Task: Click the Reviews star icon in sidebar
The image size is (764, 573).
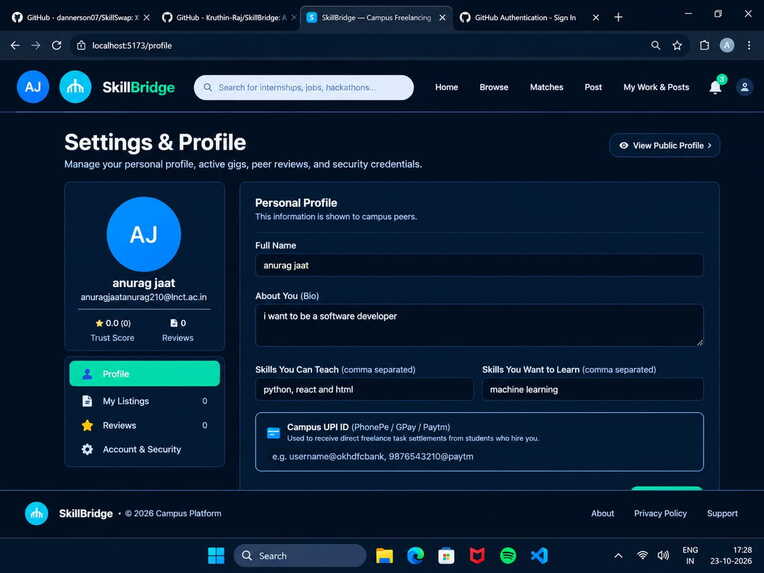Action: tap(87, 425)
